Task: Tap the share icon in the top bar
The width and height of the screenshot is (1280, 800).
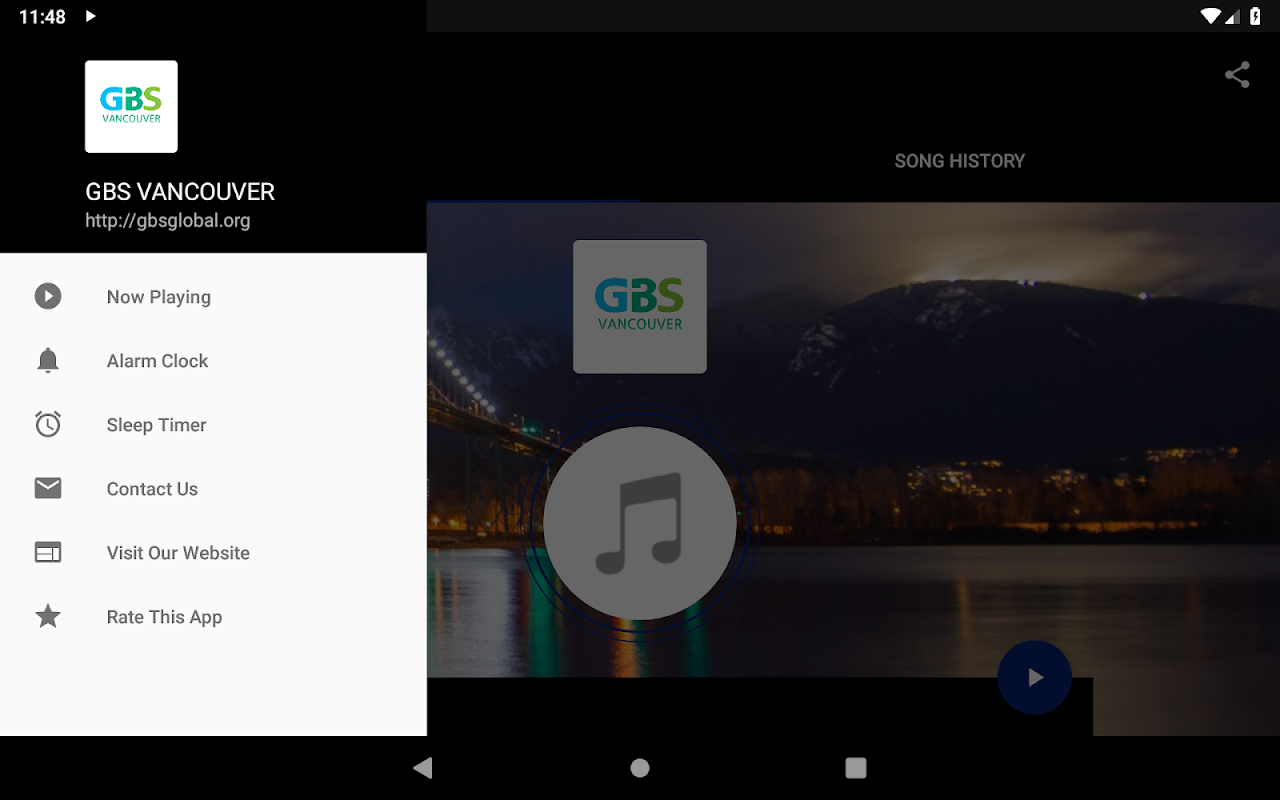Action: coord(1237,75)
